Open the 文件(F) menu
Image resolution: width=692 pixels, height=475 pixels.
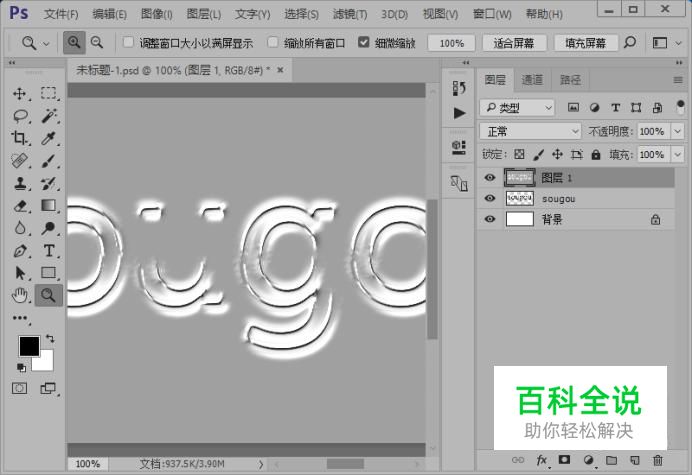point(61,14)
